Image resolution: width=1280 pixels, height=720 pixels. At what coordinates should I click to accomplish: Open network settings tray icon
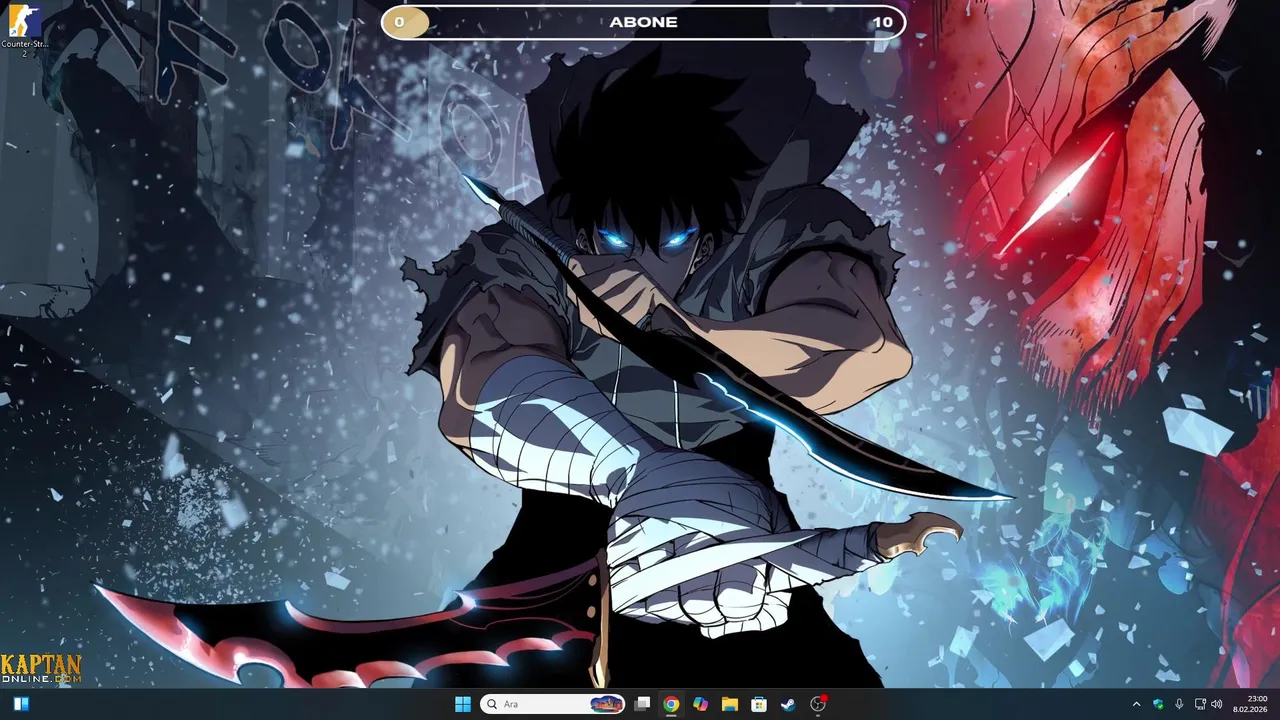pos(1200,704)
